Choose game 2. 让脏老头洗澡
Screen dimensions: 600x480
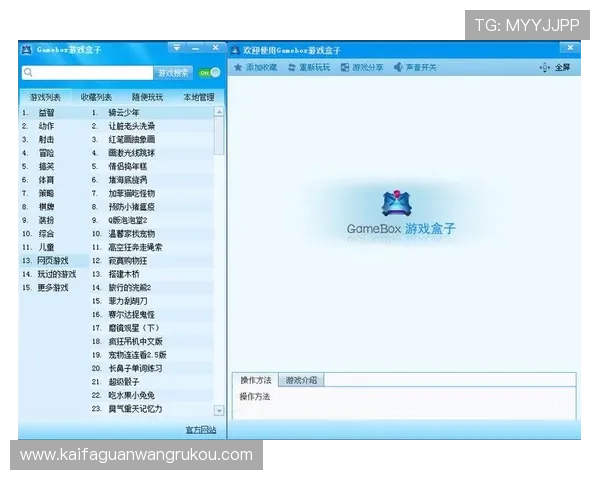tap(152, 126)
